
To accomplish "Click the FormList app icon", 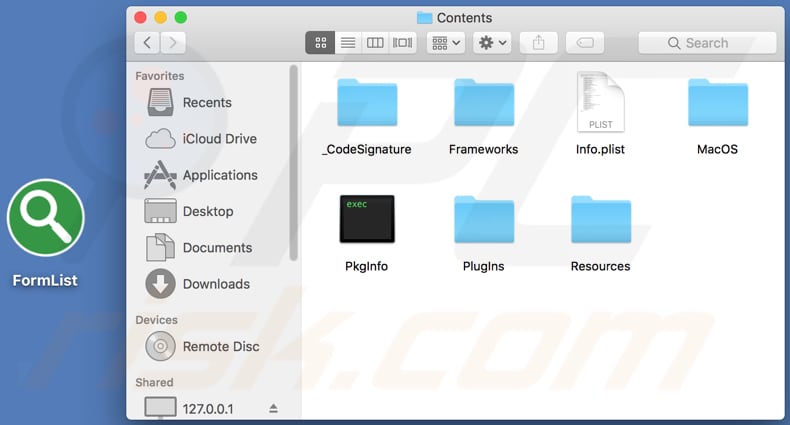I will (45, 217).
